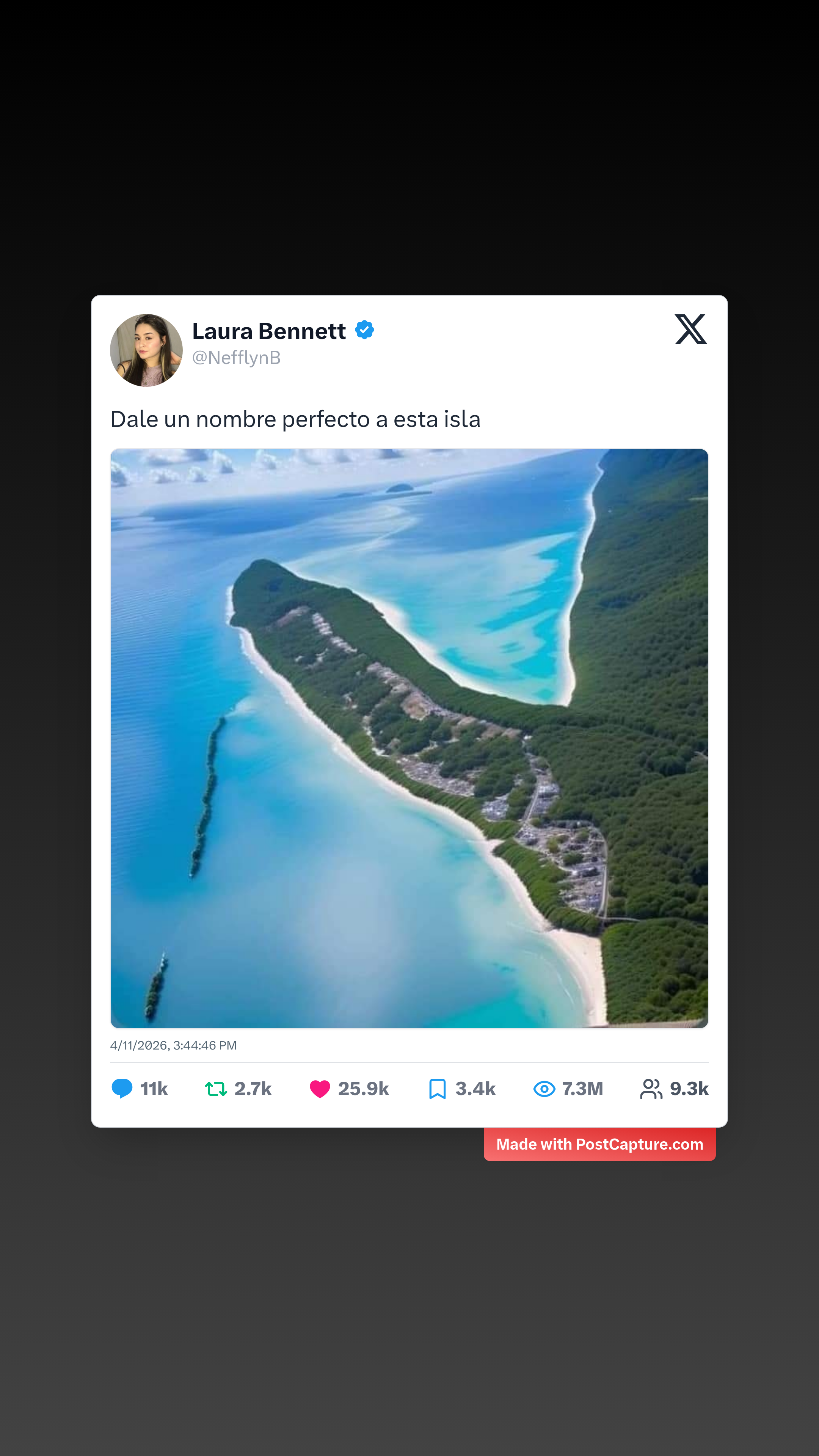Click the 2.7k reposts count

(253, 1089)
